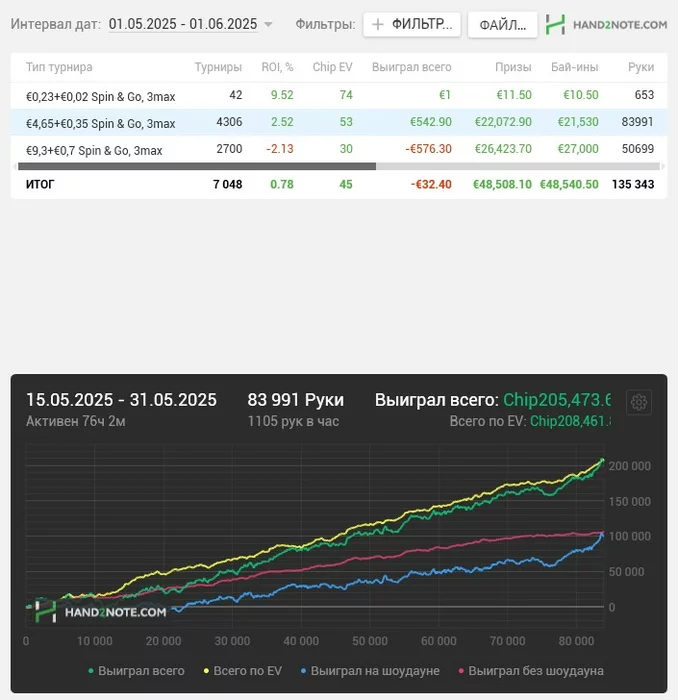The width and height of the screenshot is (678, 700).
Task: Click the Hand2Note logo at top right
Action: [x=606, y=25]
